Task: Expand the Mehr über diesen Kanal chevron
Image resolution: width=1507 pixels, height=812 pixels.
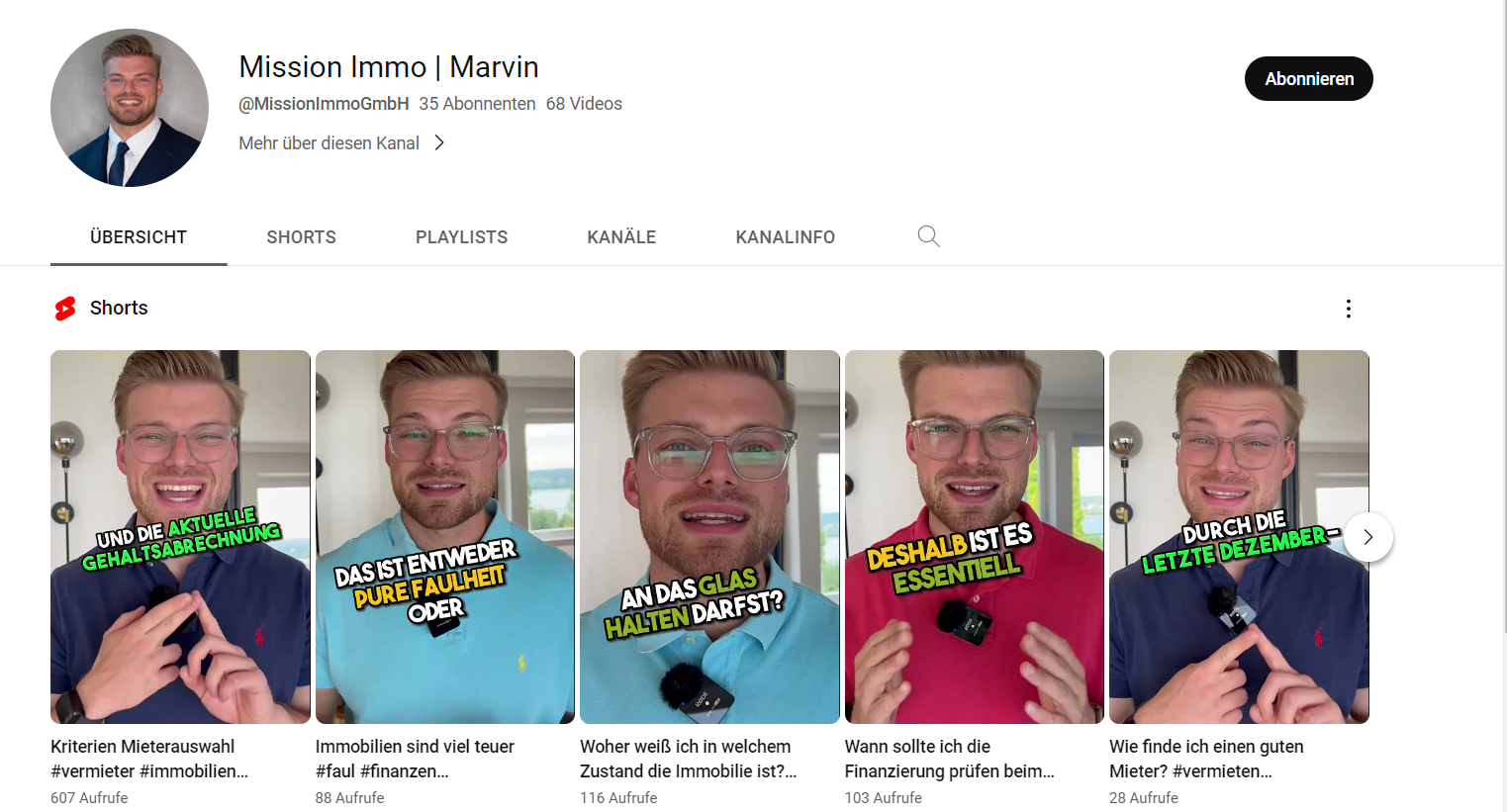Action: pos(439,143)
